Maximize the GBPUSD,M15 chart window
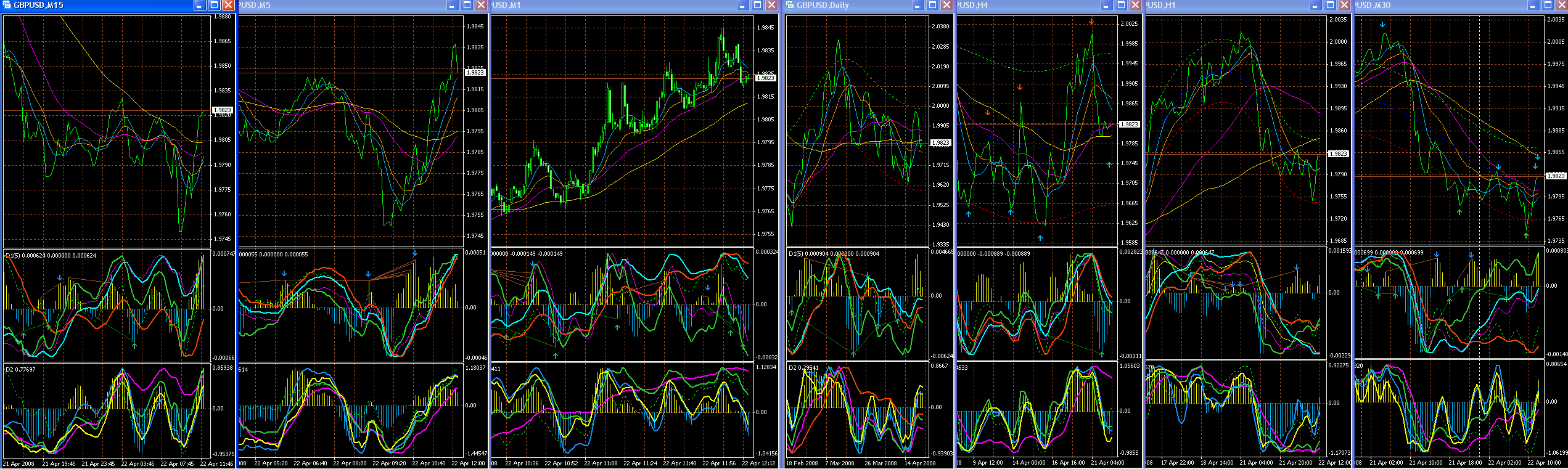The height and width of the screenshot is (469, 1568). 214,6
